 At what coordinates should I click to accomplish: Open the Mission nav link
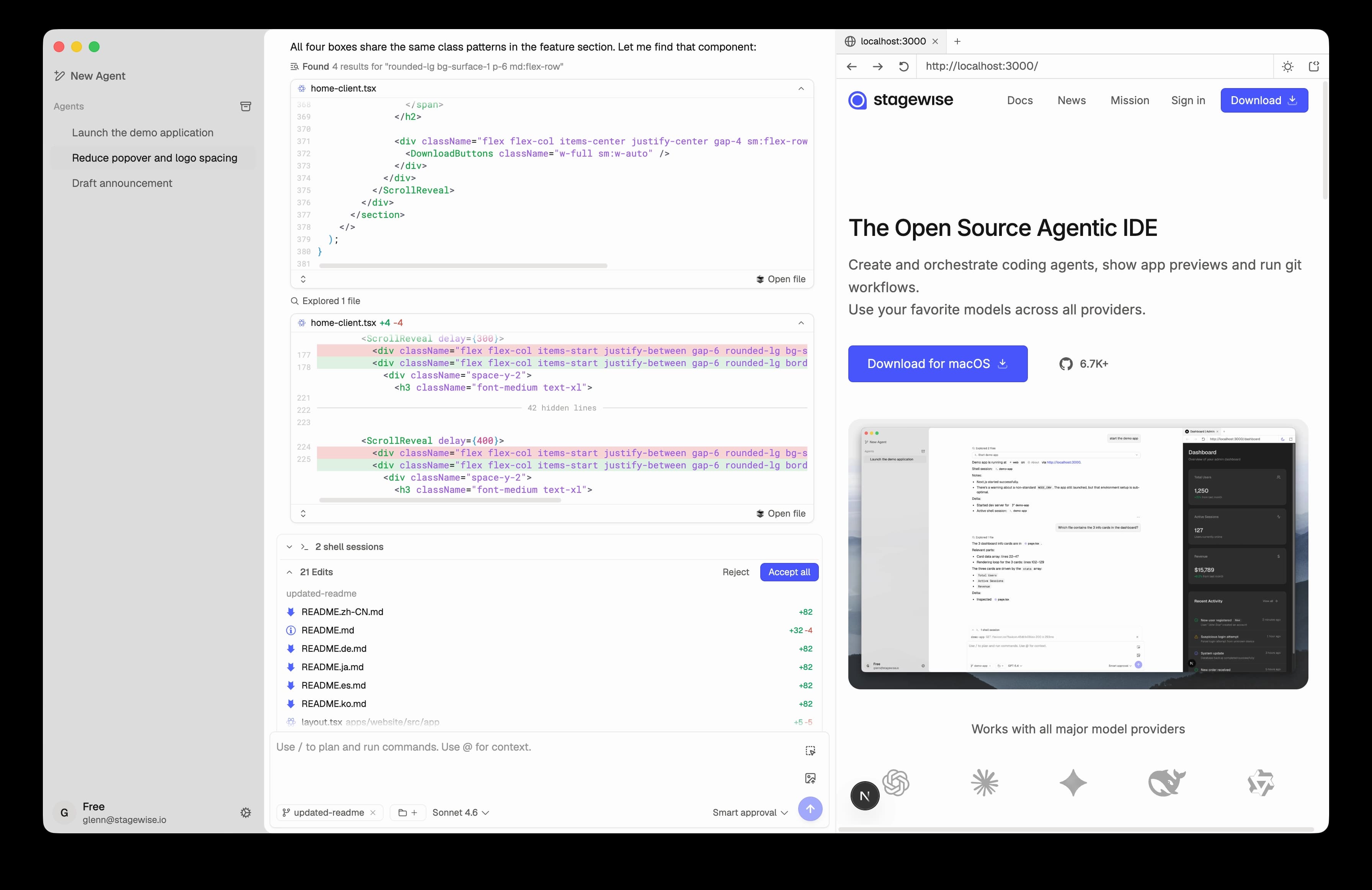1129,100
